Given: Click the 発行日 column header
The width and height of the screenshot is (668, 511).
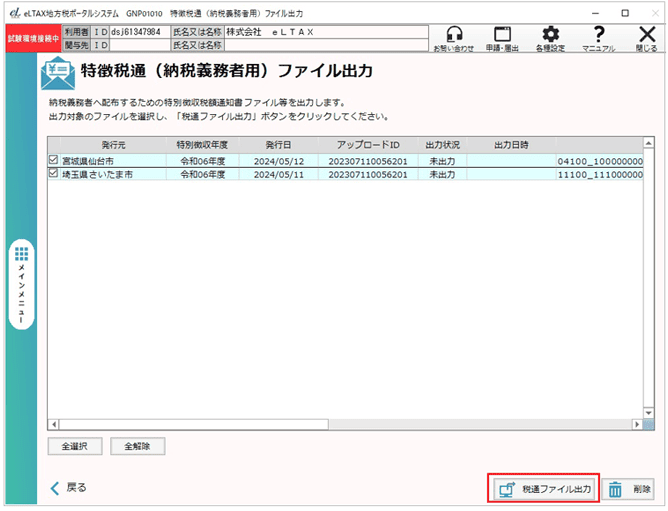Looking at the screenshot, I should click(278, 145).
